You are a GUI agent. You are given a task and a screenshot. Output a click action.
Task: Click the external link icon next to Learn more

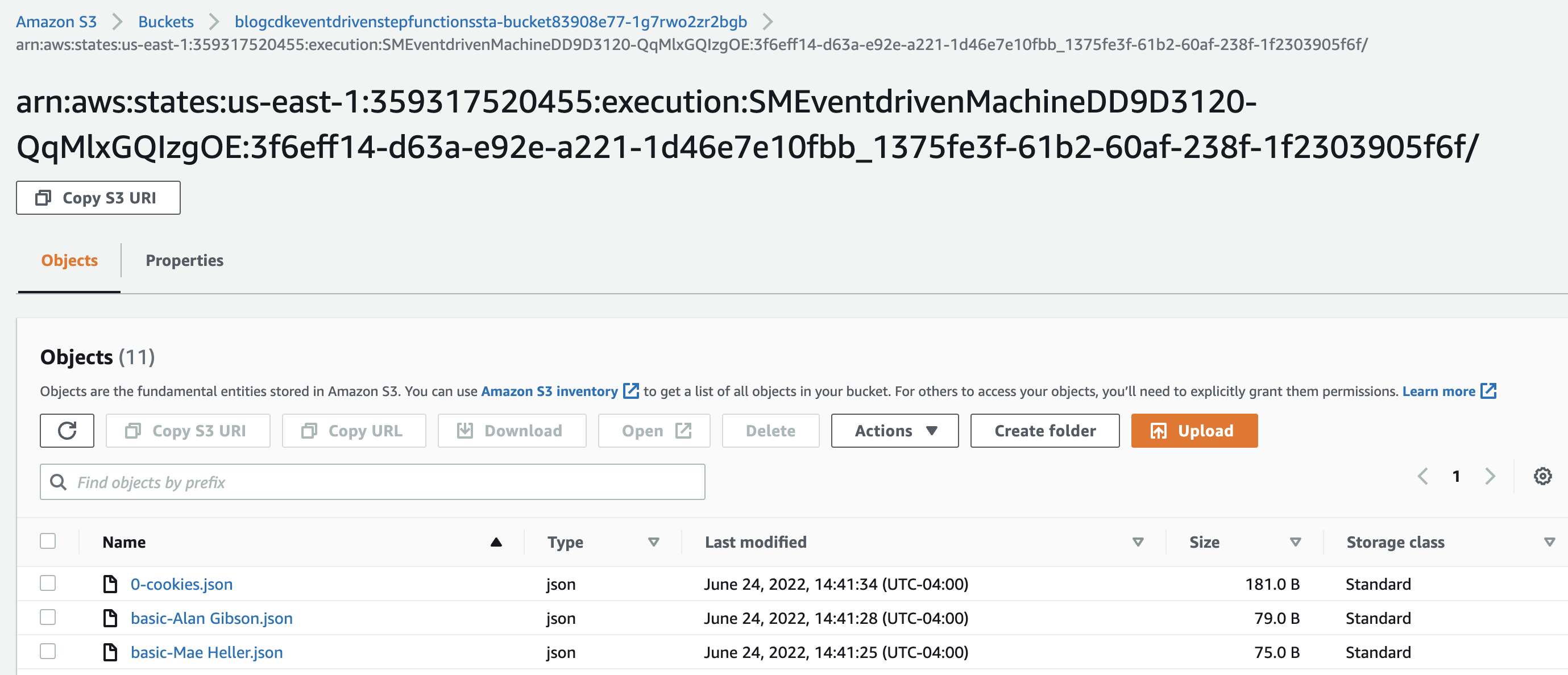pyautogui.click(x=1488, y=391)
